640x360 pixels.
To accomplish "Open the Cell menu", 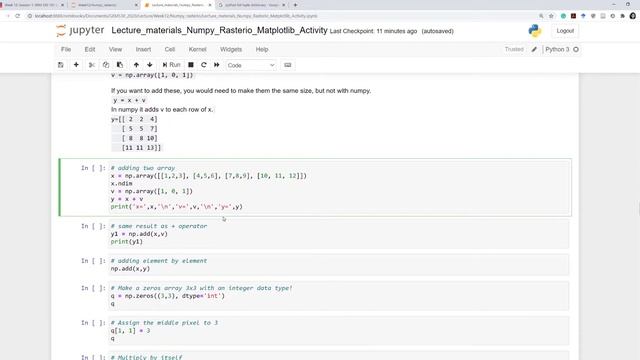I will point(170,49).
